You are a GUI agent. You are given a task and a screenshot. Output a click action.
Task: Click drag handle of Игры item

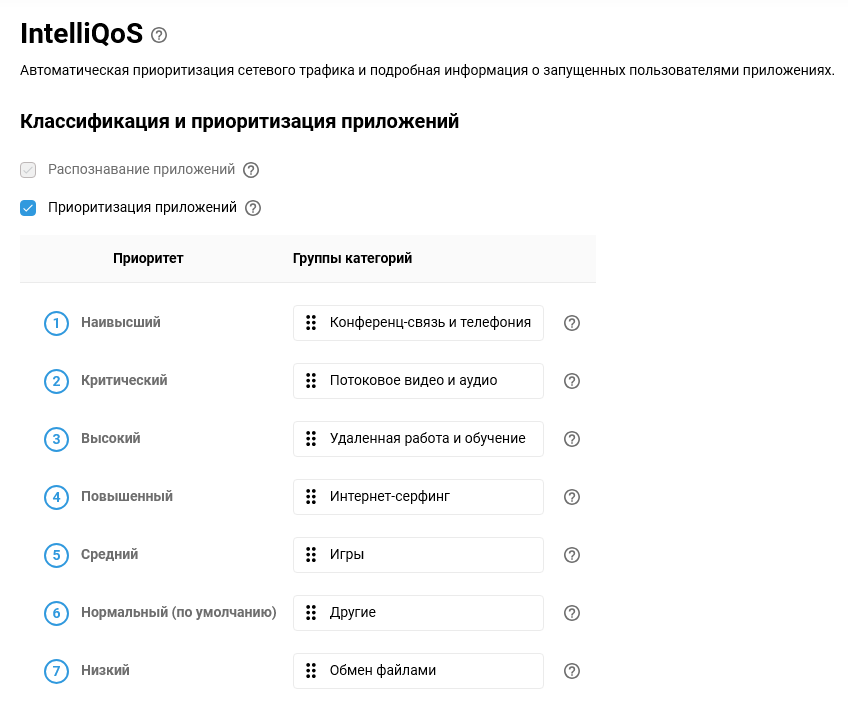click(311, 554)
